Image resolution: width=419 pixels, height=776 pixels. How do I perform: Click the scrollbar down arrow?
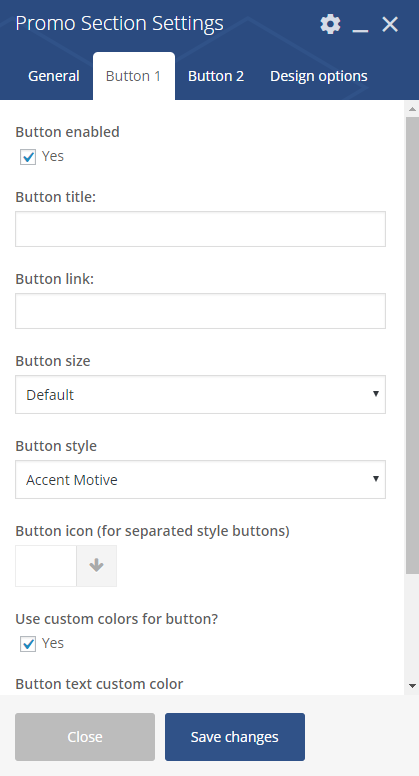click(x=412, y=686)
